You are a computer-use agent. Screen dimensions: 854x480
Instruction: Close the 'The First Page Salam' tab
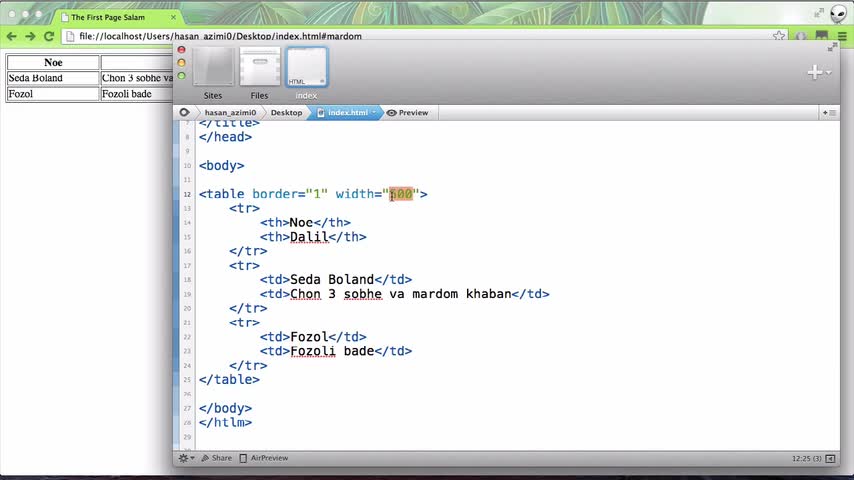coord(173,17)
